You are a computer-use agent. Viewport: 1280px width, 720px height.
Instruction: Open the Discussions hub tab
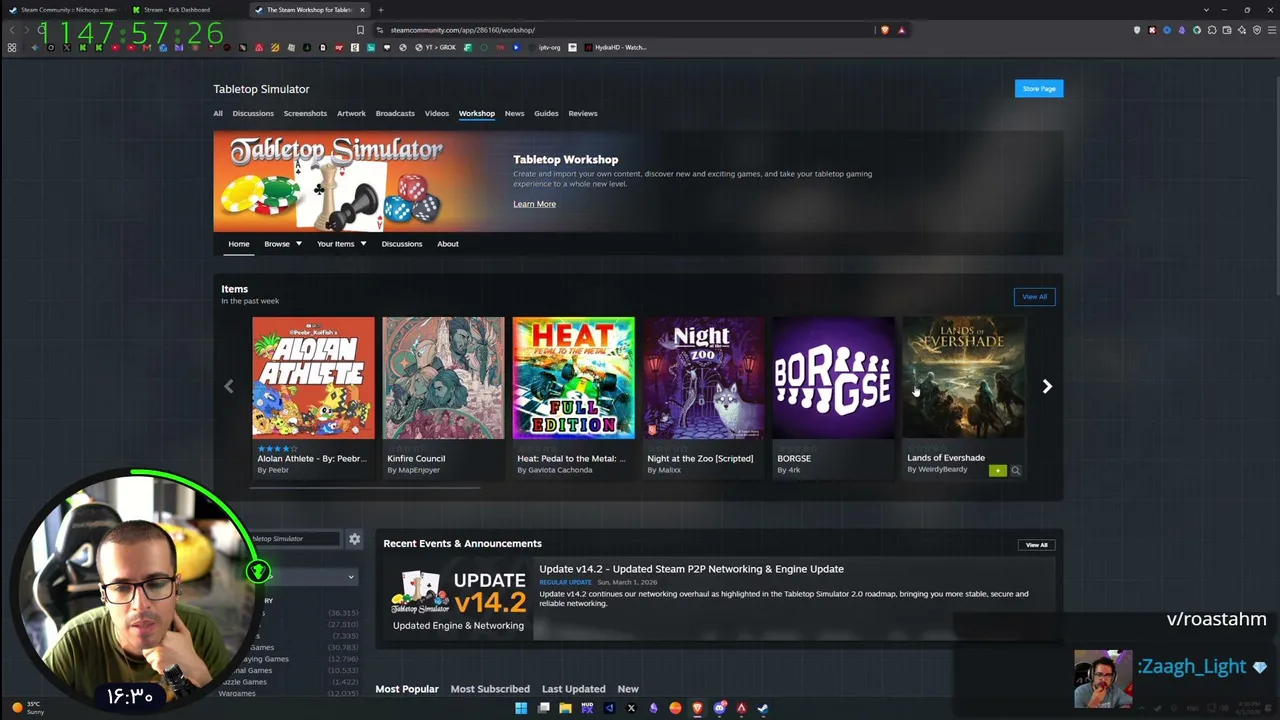coord(253,113)
